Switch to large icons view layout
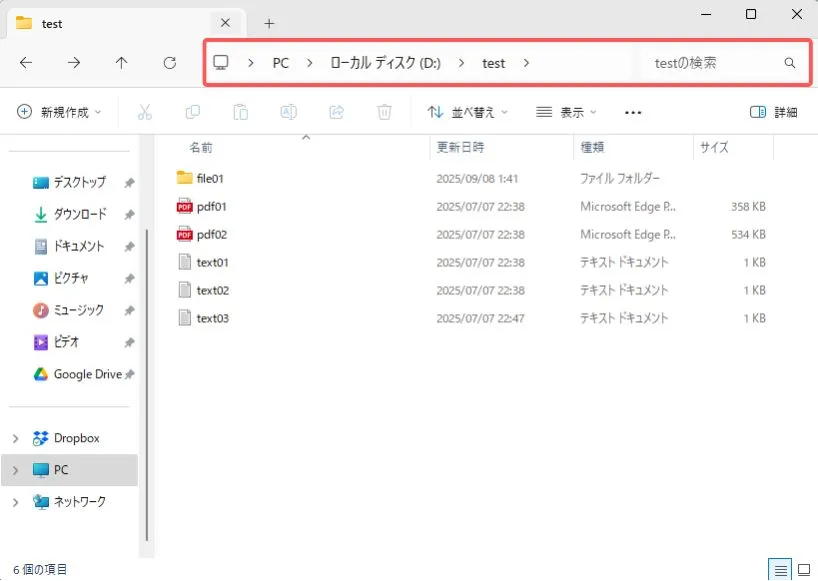This screenshot has height=581, width=818. (803, 569)
